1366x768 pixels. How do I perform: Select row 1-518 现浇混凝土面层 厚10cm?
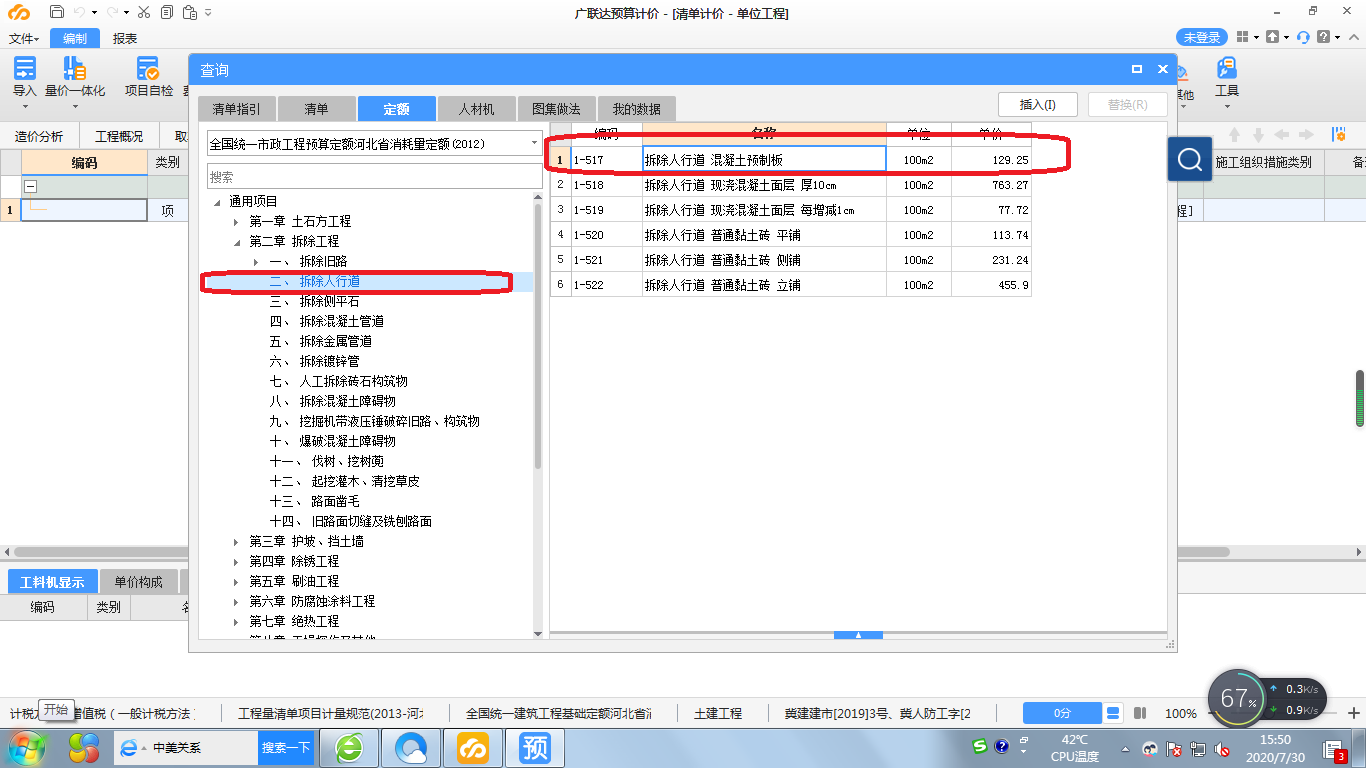790,185
